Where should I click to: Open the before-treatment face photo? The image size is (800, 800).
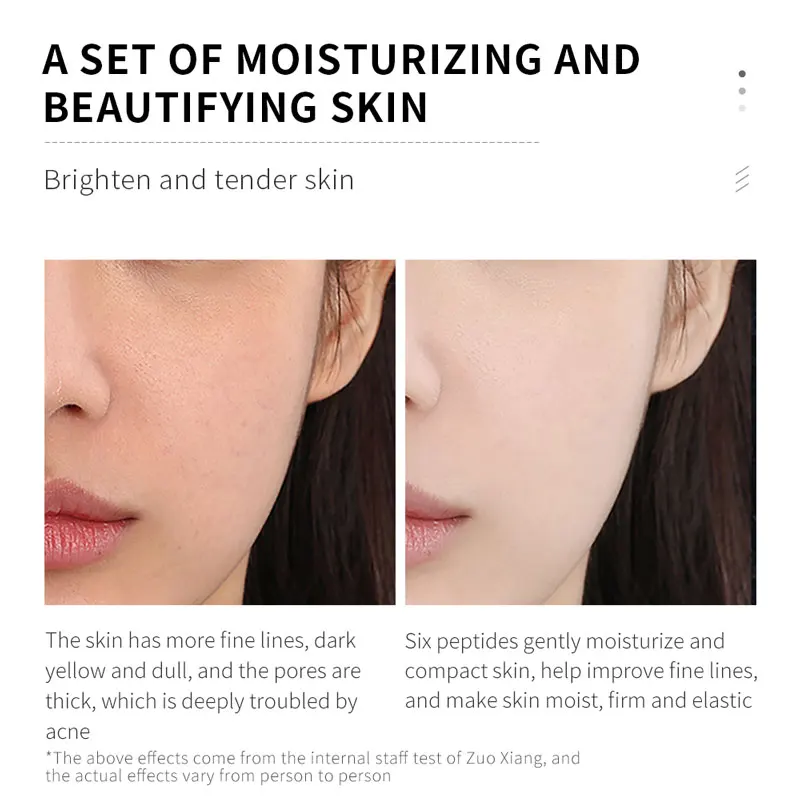click(219, 432)
